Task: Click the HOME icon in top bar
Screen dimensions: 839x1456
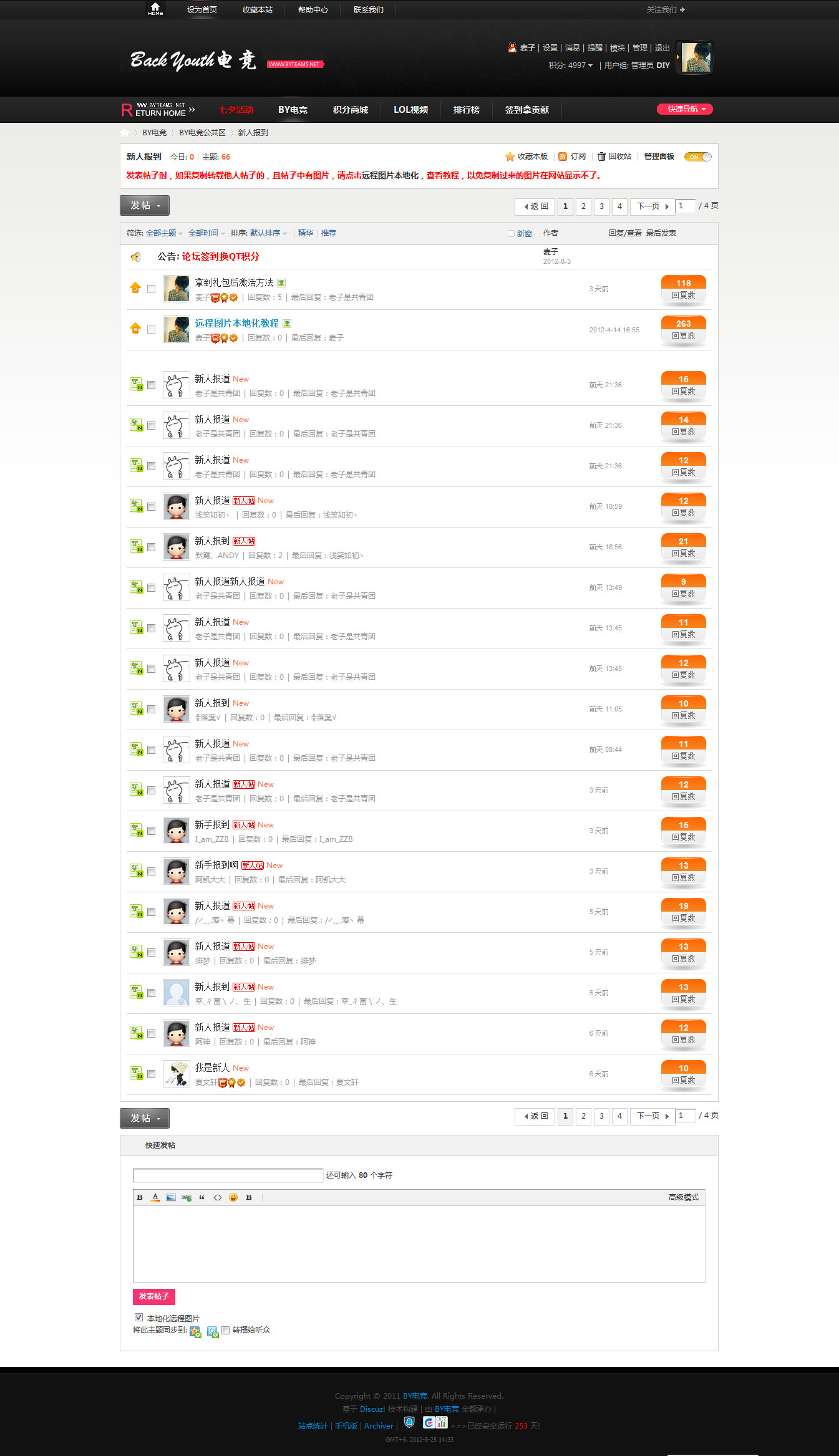Action: click(155, 9)
